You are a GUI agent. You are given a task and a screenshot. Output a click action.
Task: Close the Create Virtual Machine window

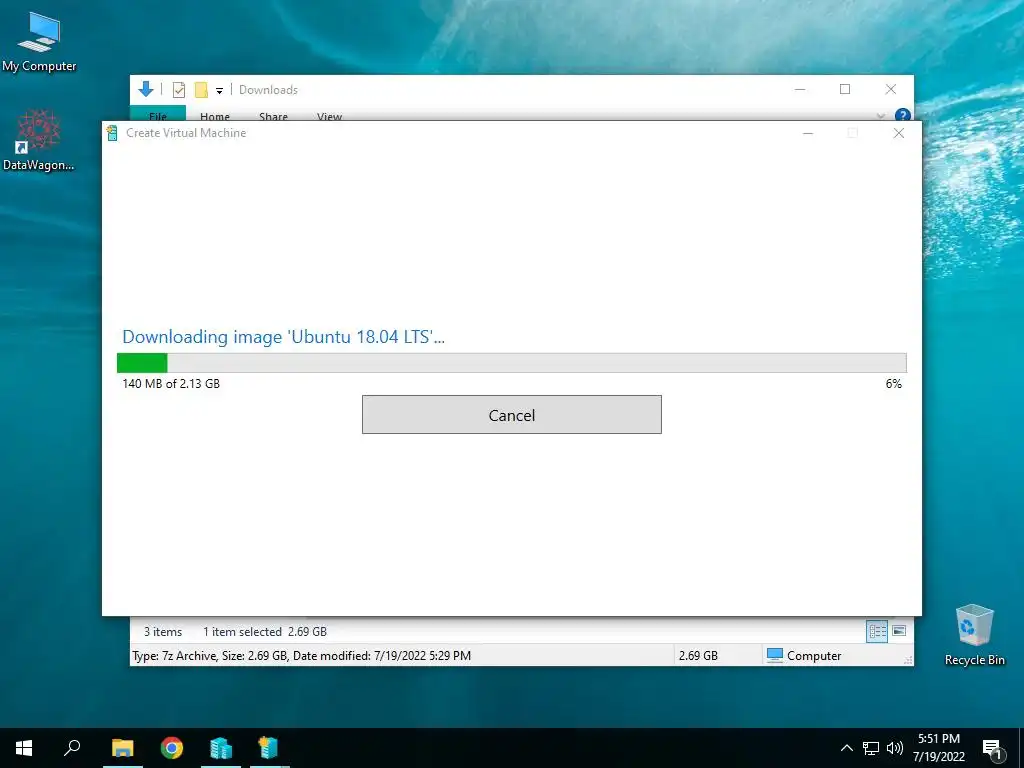click(899, 133)
